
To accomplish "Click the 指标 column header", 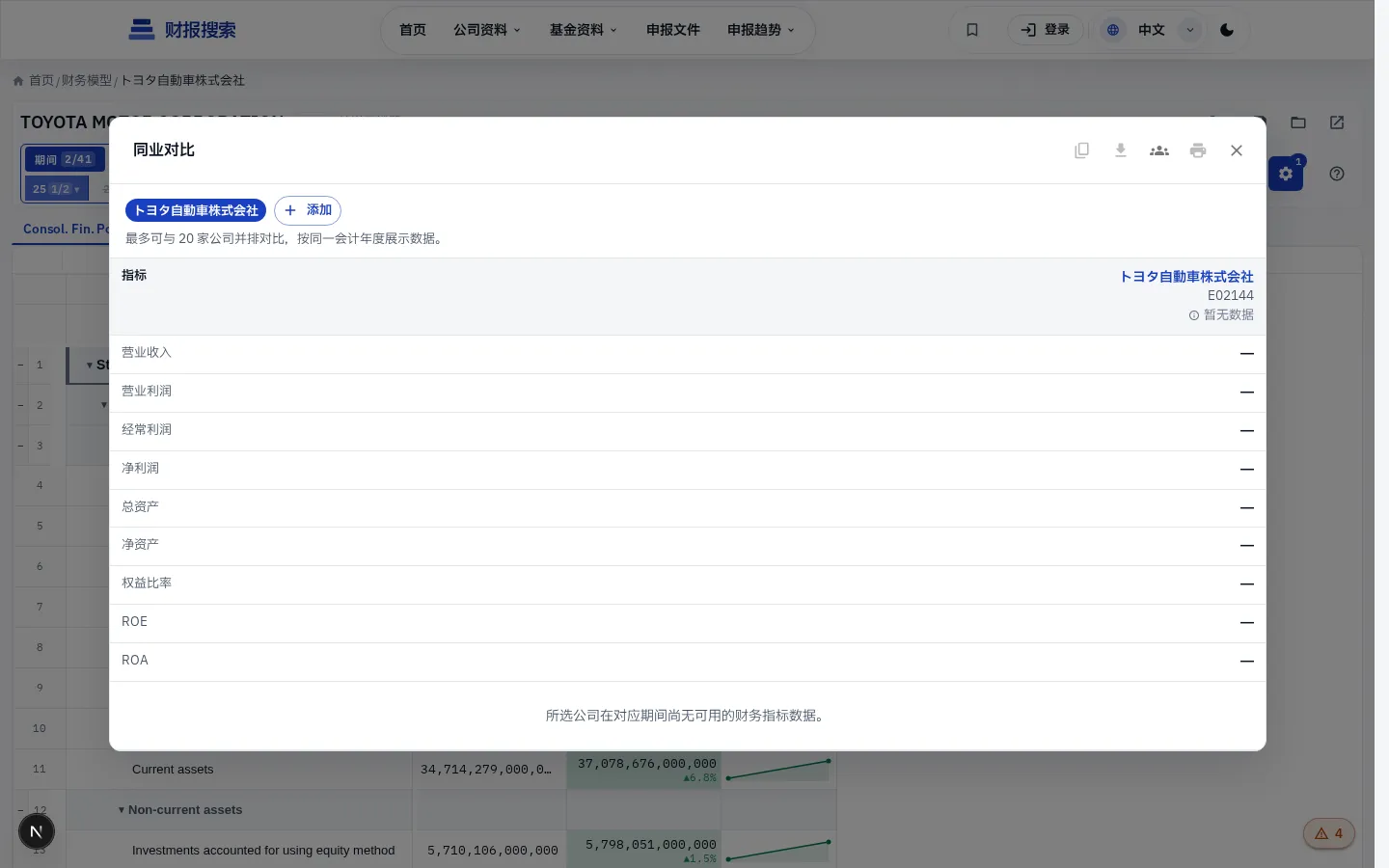I will pos(134,275).
